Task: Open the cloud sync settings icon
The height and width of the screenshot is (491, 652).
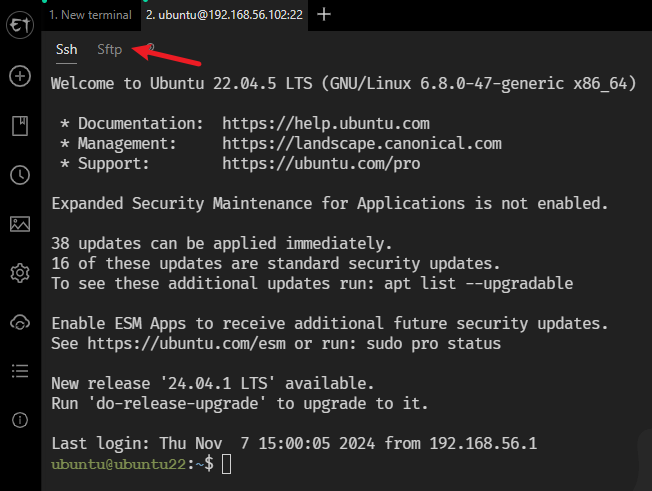Action: pyautogui.click(x=20, y=322)
